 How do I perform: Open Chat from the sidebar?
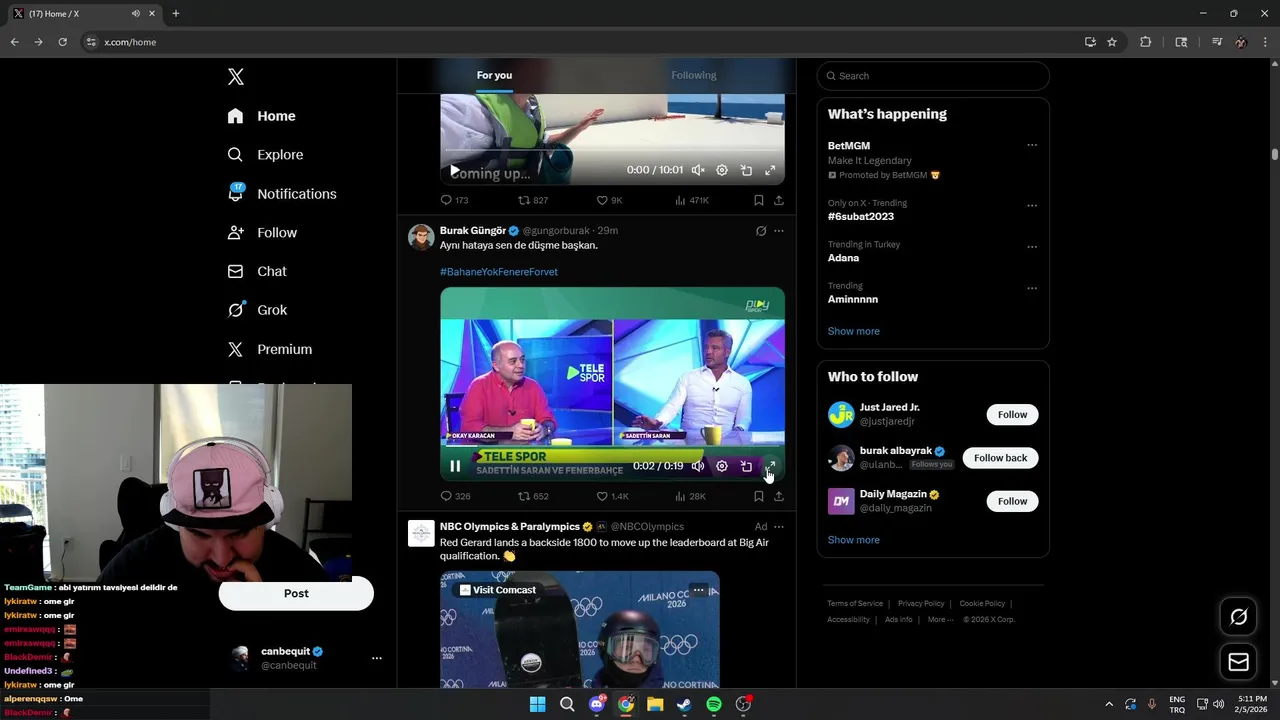tap(257, 271)
